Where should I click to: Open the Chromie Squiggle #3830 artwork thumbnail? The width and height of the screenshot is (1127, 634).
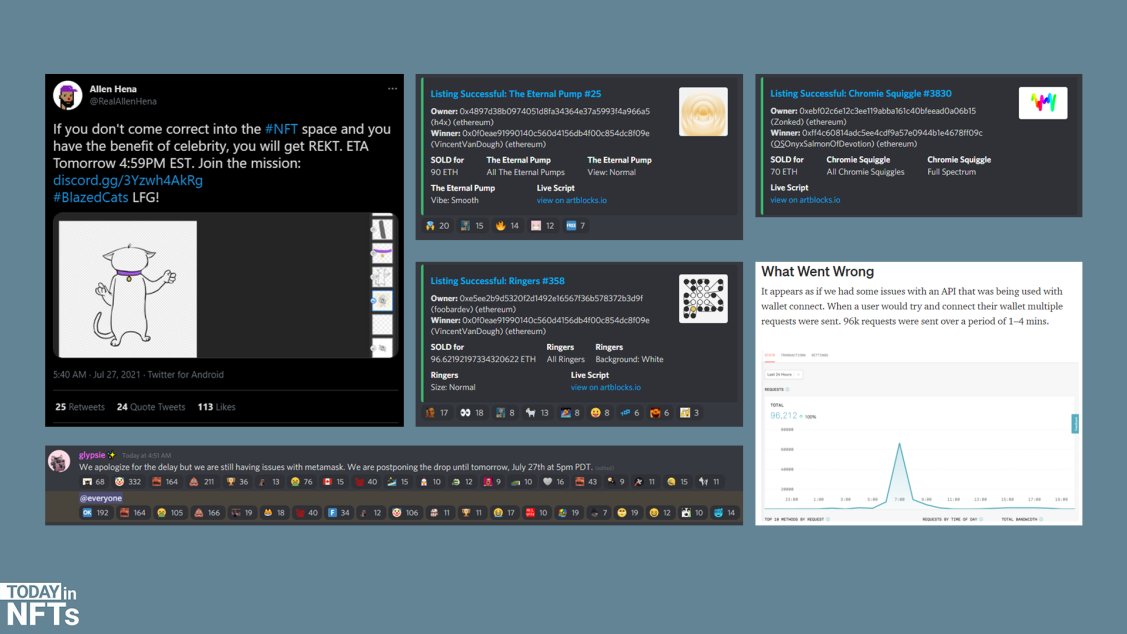pos(1043,103)
